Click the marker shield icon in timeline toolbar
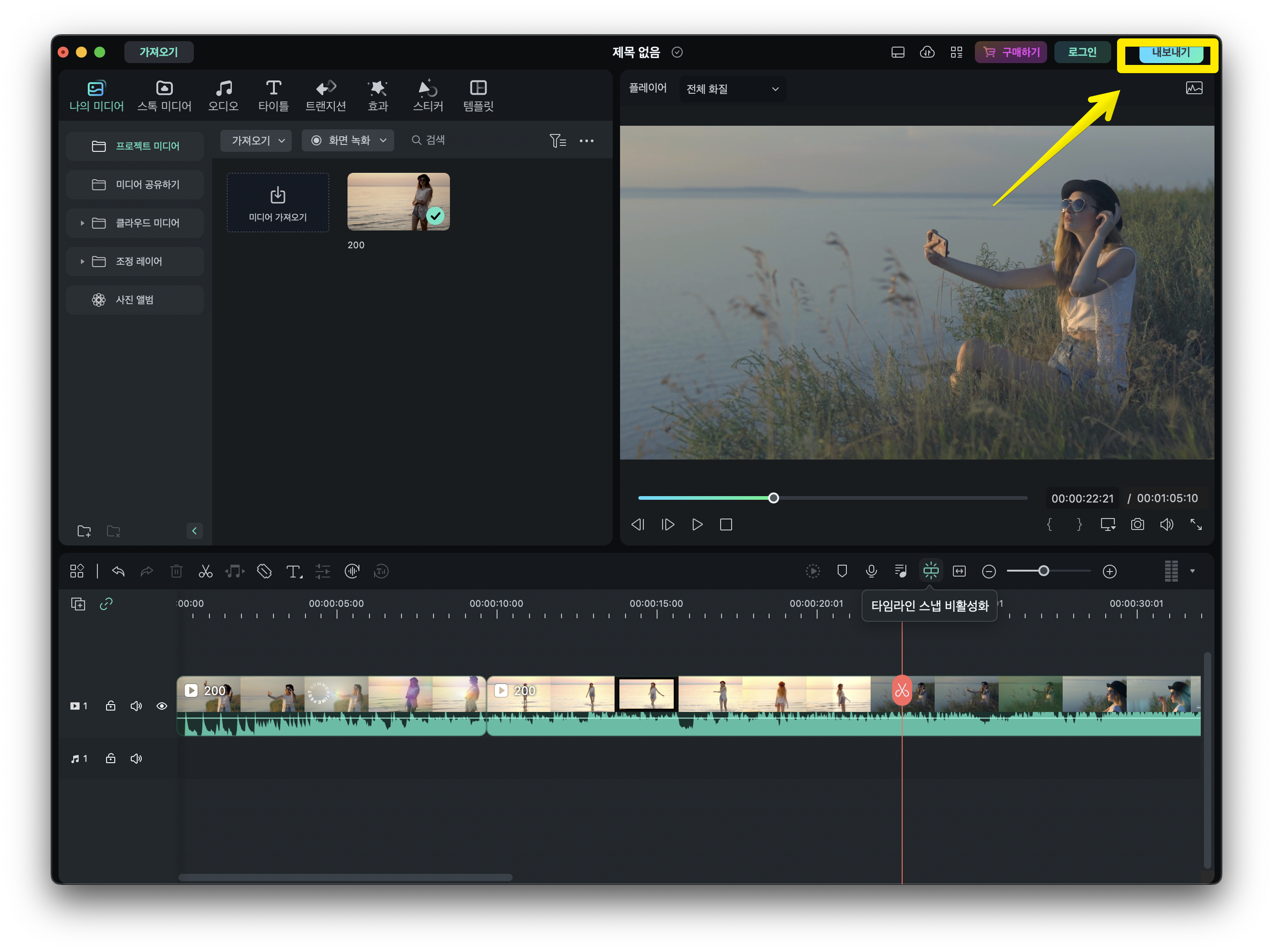Screen dimensions: 1273x952 (842, 571)
